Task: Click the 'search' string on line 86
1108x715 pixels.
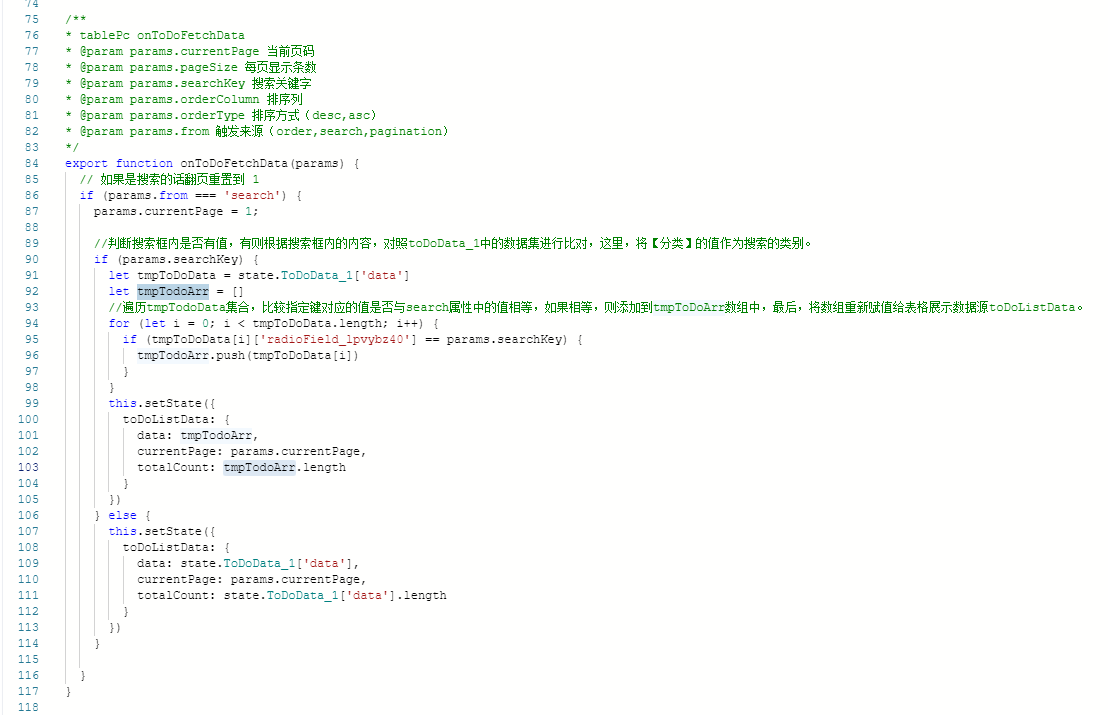Action: coord(252,195)
